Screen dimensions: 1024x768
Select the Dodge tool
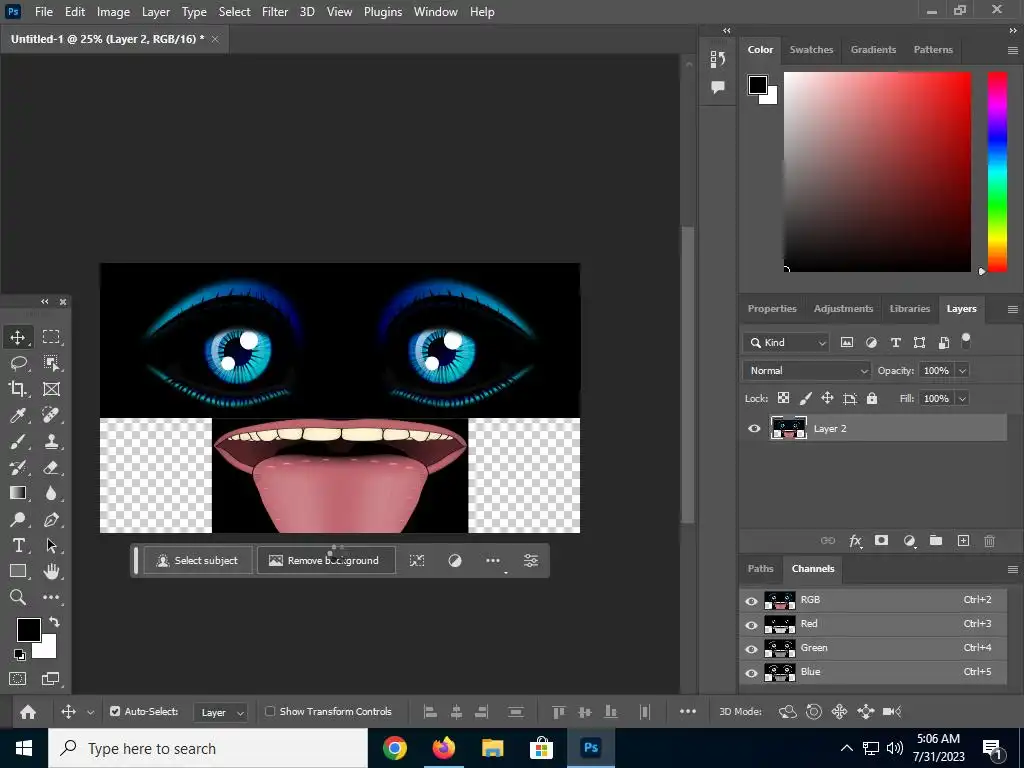click(x=18, y=519)
